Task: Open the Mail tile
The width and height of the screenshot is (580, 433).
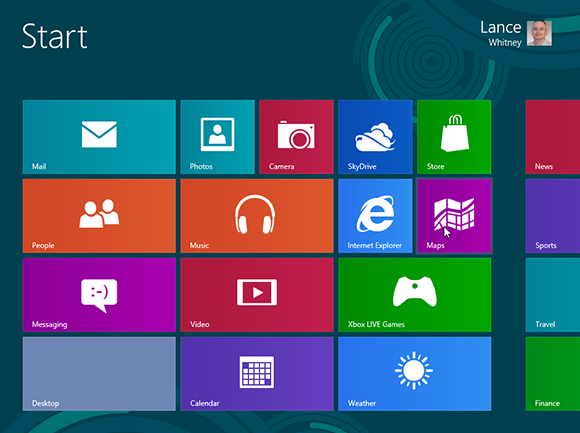Action: pos(99,137)
